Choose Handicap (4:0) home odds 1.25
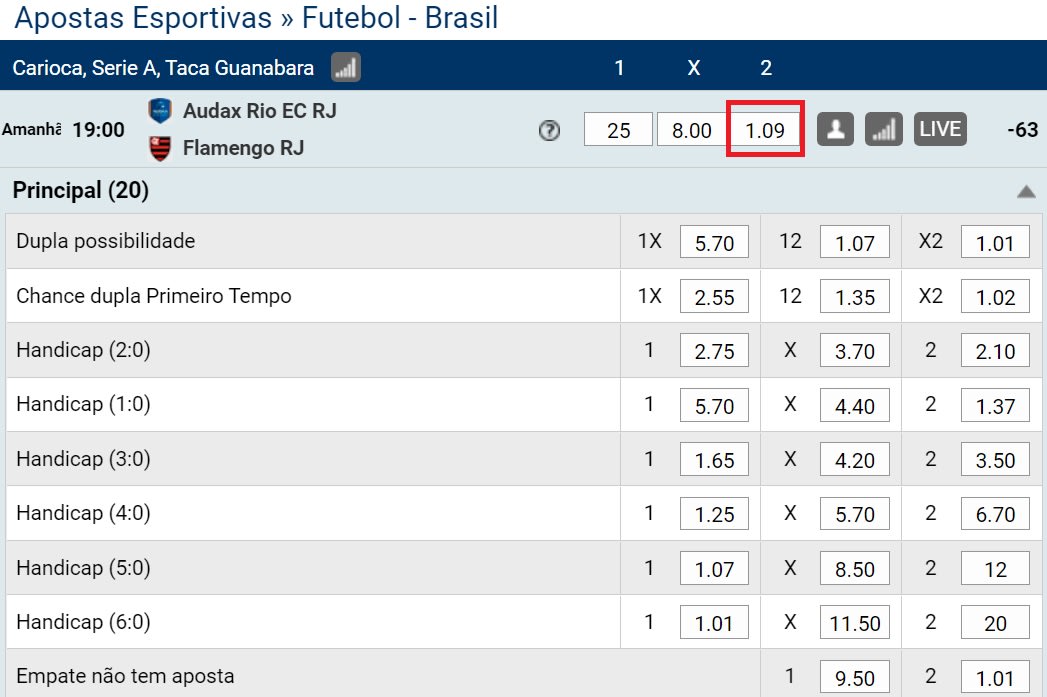1047x697 pixels. (x=714, y=513)
